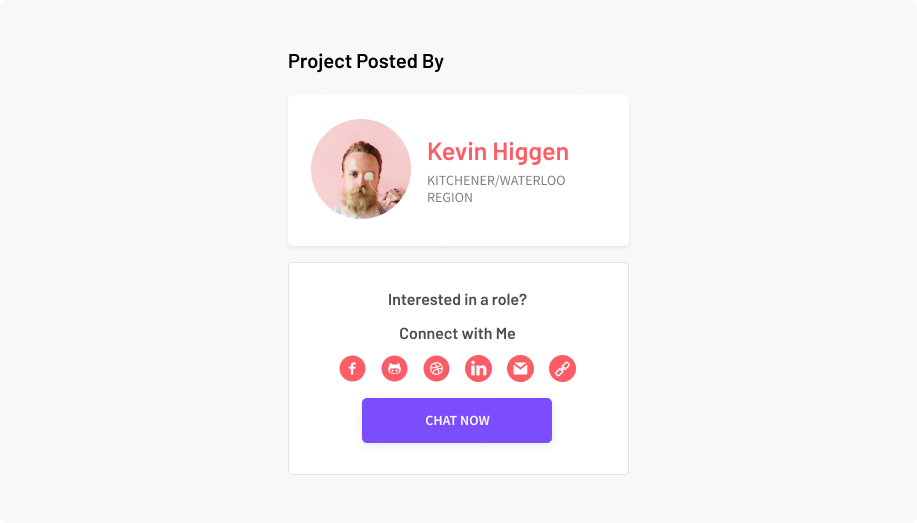Send email via the envelope icon

coord(520,369)
